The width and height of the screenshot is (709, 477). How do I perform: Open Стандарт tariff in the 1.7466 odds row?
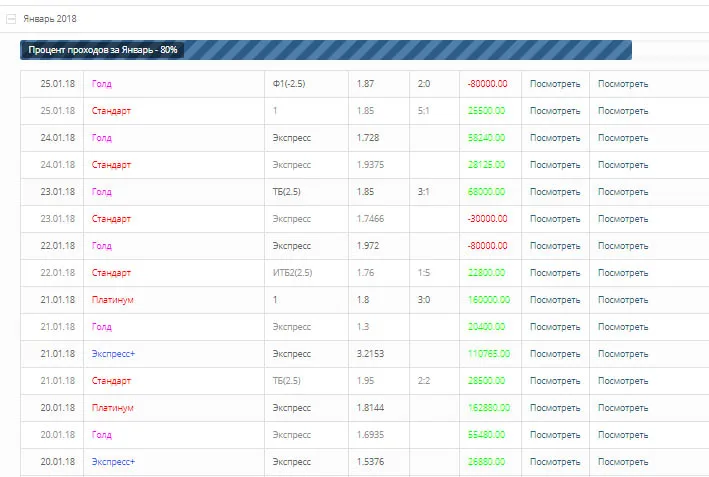111,219
